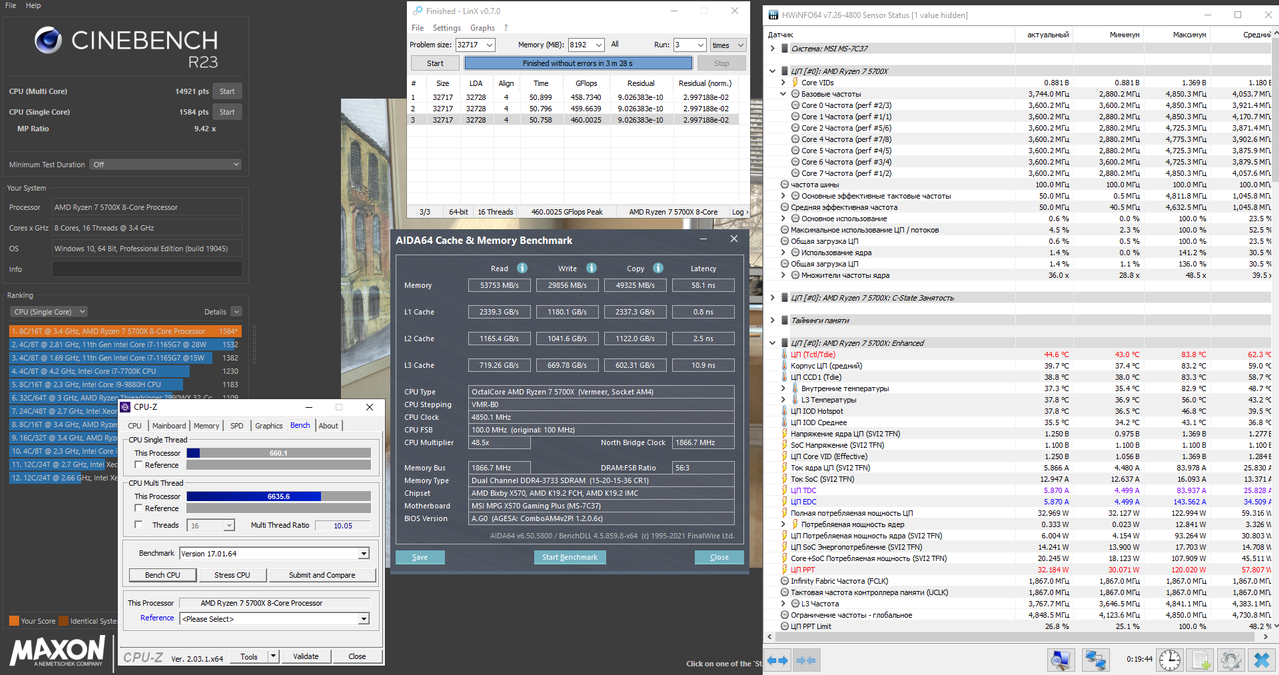Open LinX Graphs menu
The height and width of the screenshot is (675, 1279).
pyautogui.click(x=482, y=28)
